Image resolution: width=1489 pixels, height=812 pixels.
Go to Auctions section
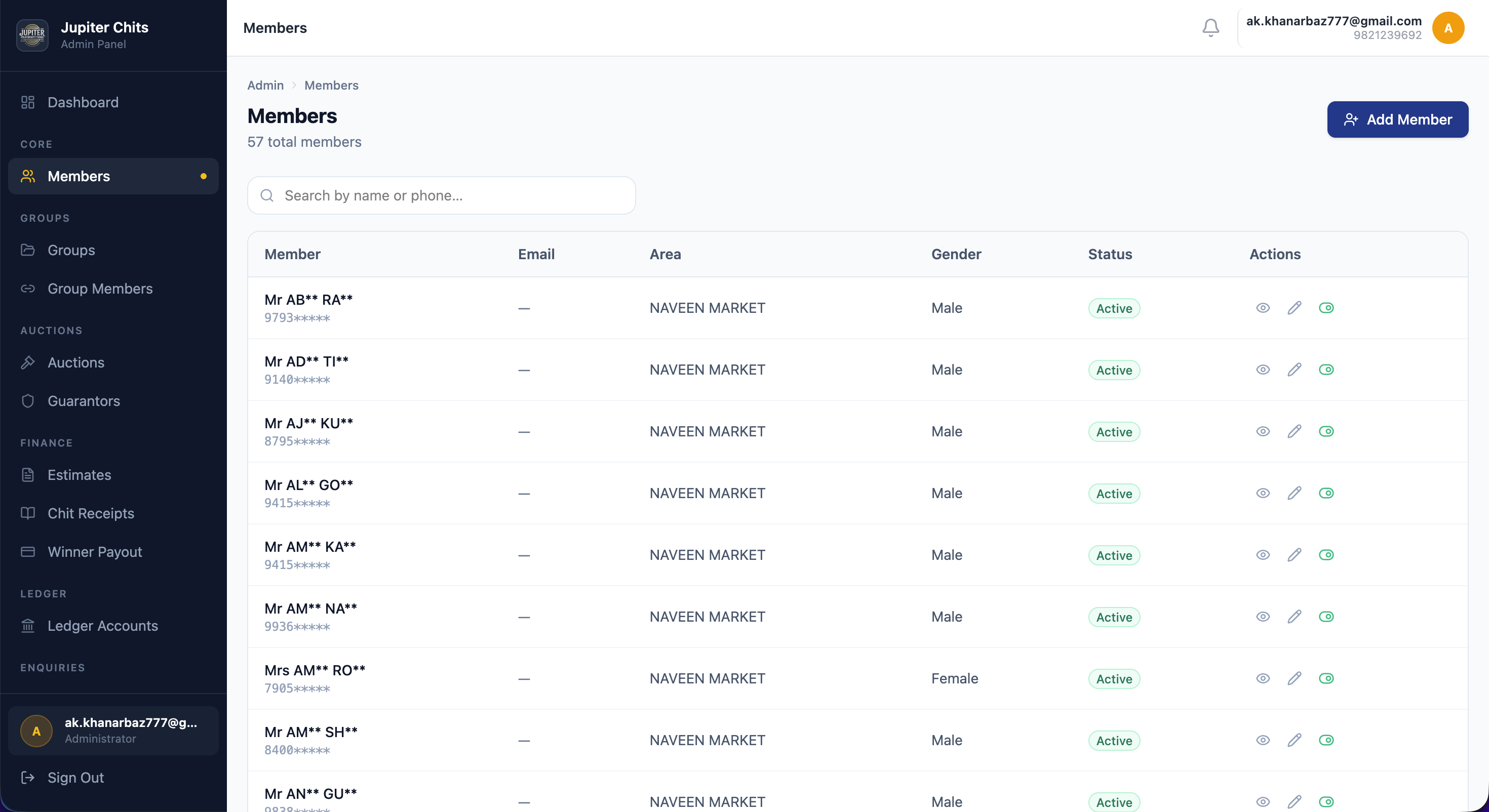click(x=76, y=362)
